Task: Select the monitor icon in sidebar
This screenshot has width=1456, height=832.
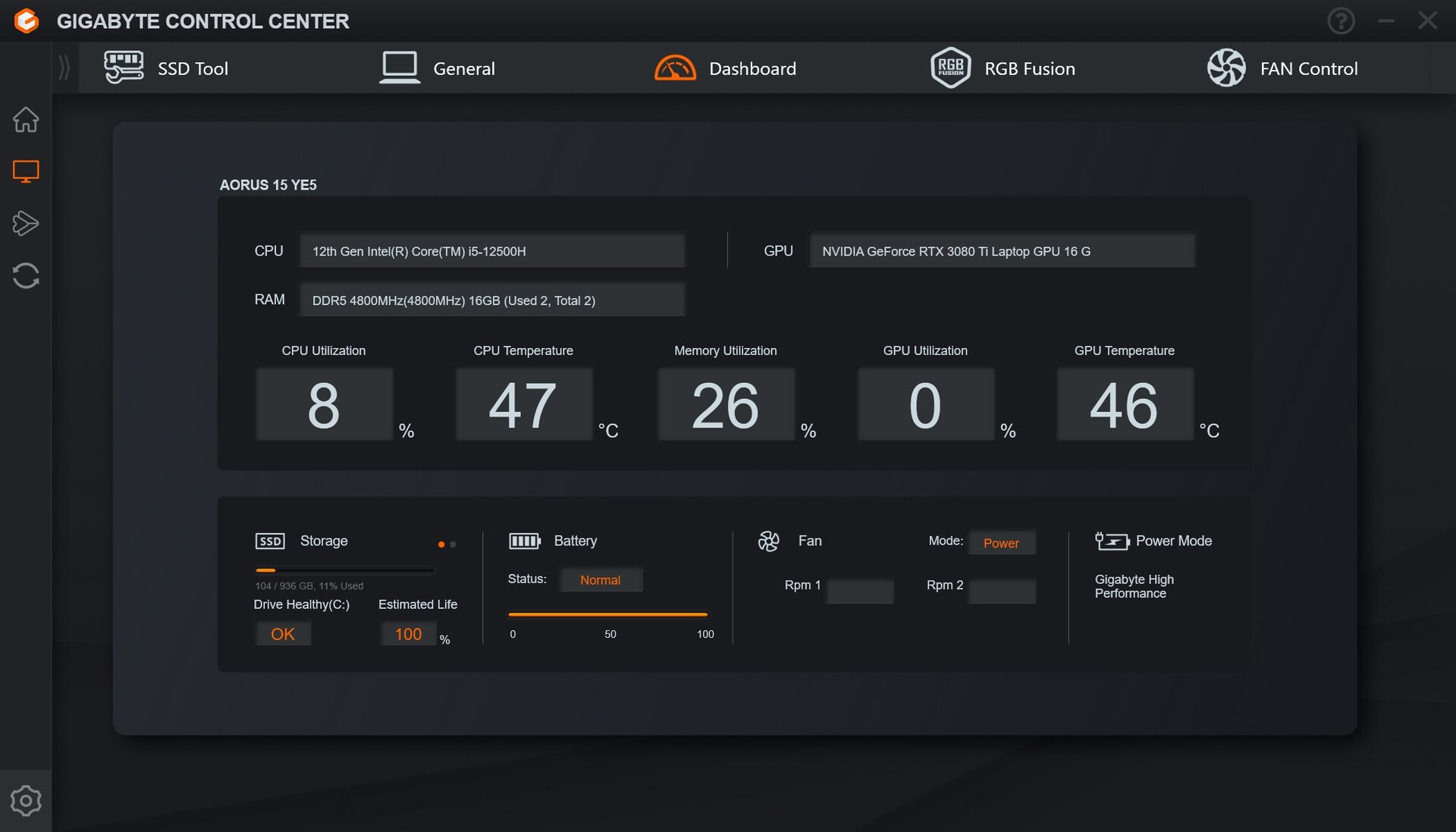Action: 26,171
